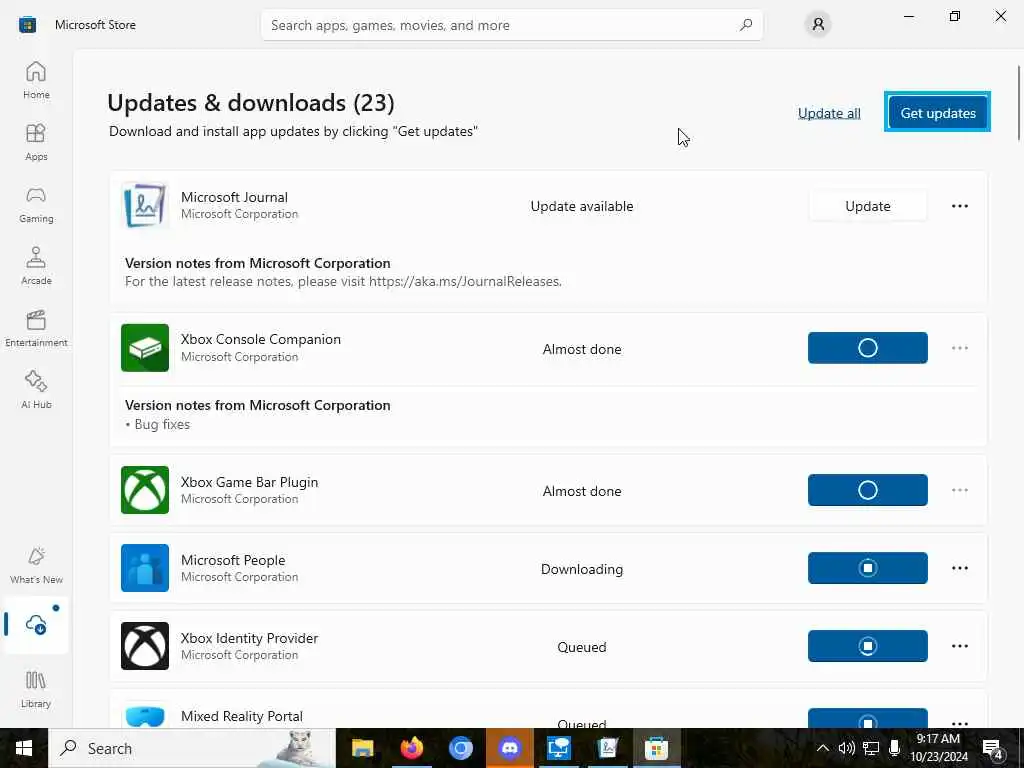Select the Downloads cloud icon in sidebar

coord(36,625)
